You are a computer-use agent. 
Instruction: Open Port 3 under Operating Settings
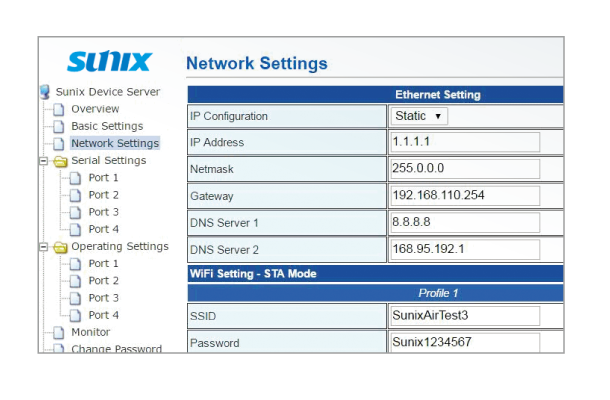click(103, 298)
